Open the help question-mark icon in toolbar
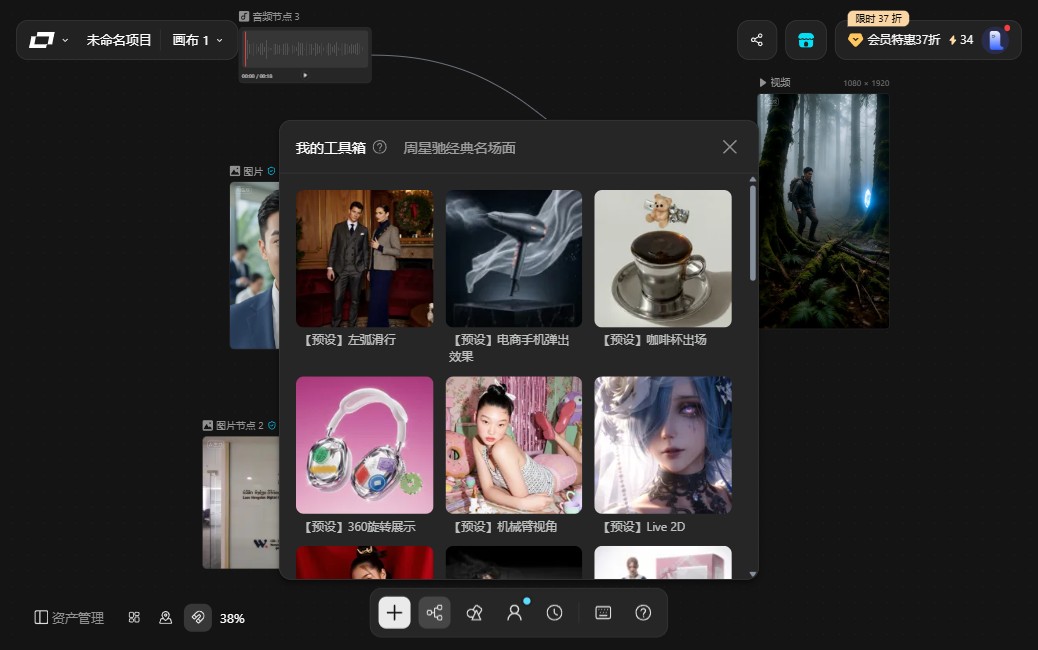The height and width of the screenshot is (650, 1038). click(643, 613)
